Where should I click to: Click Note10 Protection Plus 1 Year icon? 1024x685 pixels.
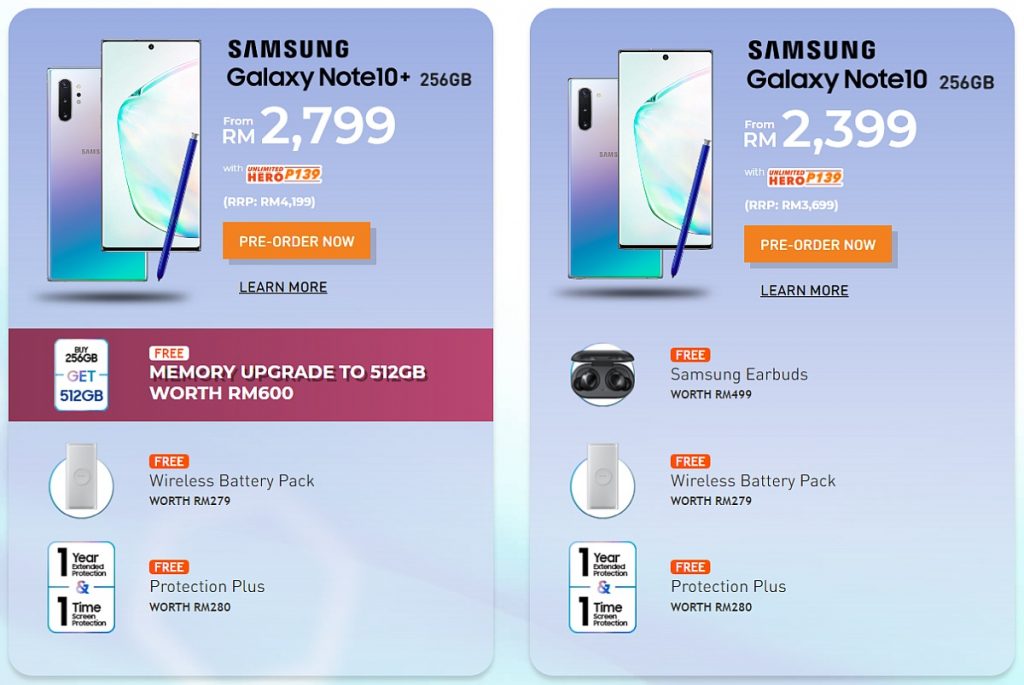[602, 586]
